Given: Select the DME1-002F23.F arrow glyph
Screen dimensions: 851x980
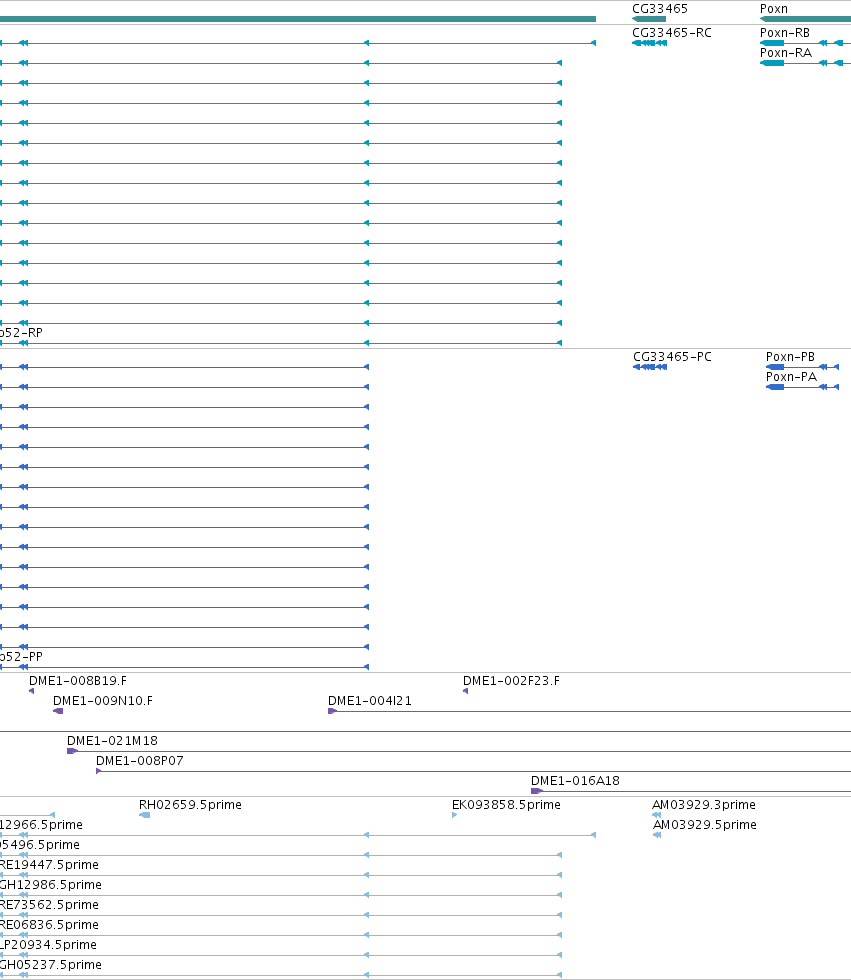Looking at the screenshot, I should click(x=465, y=691).
